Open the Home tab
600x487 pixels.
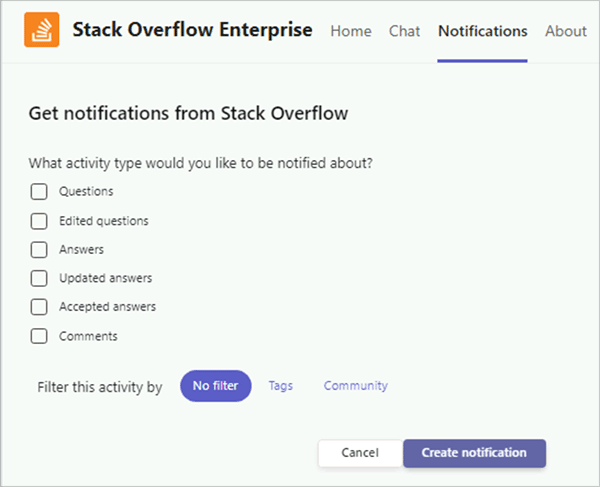click(x=350, y=31)
